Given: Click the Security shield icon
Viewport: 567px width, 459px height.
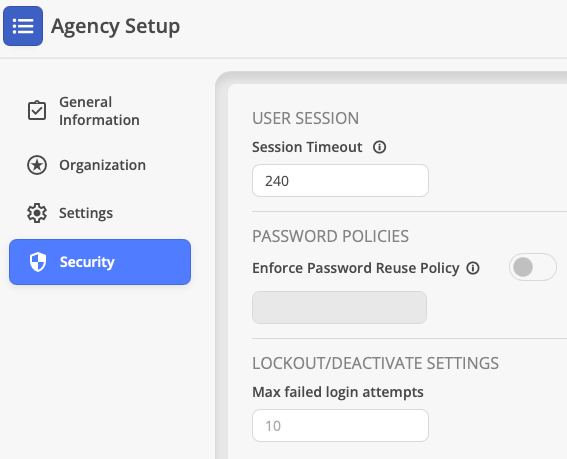Looking at the screenshot, I should point(38,262).
